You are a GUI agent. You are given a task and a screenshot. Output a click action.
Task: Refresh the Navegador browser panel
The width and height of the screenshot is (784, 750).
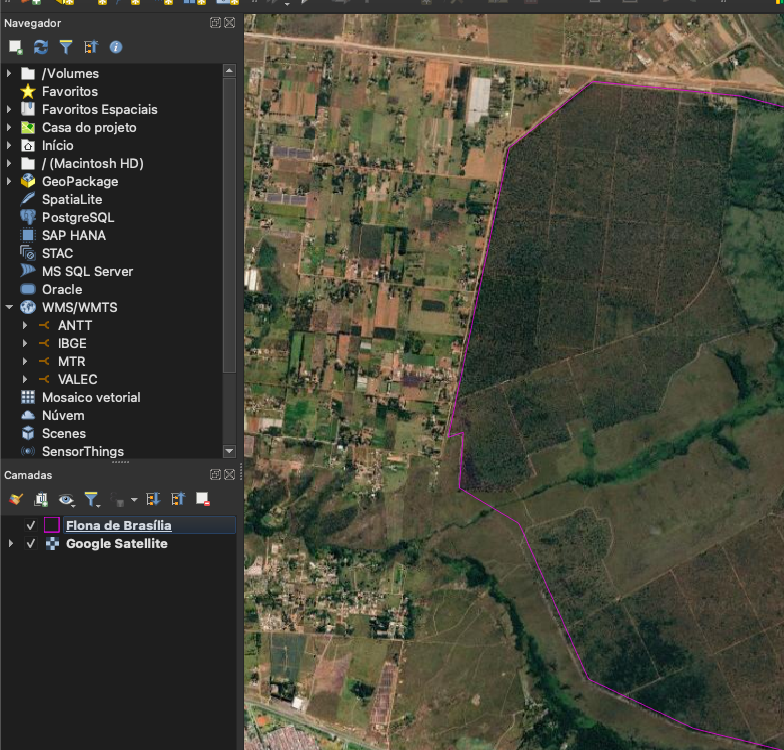pyautogui.click(x=40, y=47)
